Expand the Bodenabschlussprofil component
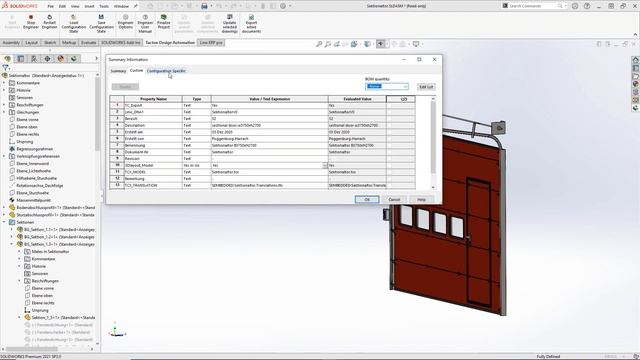Viewport: 640px width, 360px height. pos(4,207)
